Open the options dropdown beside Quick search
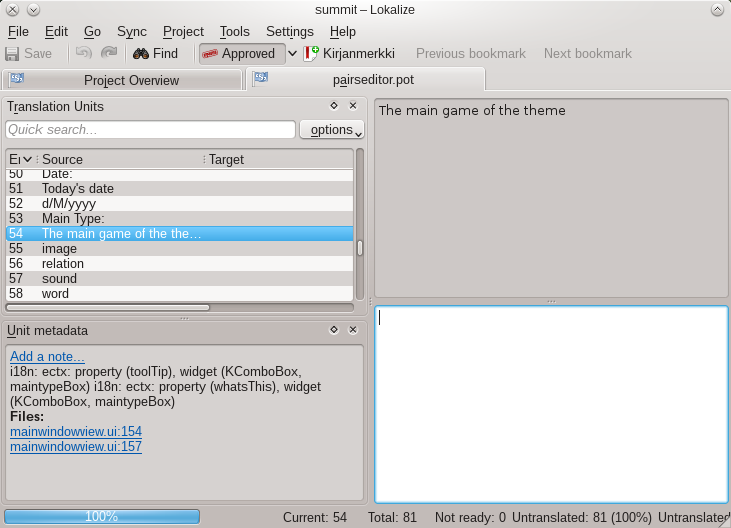The width and height of the screenshot is (731, 528). pyautogui.click(x=331, y=130)
